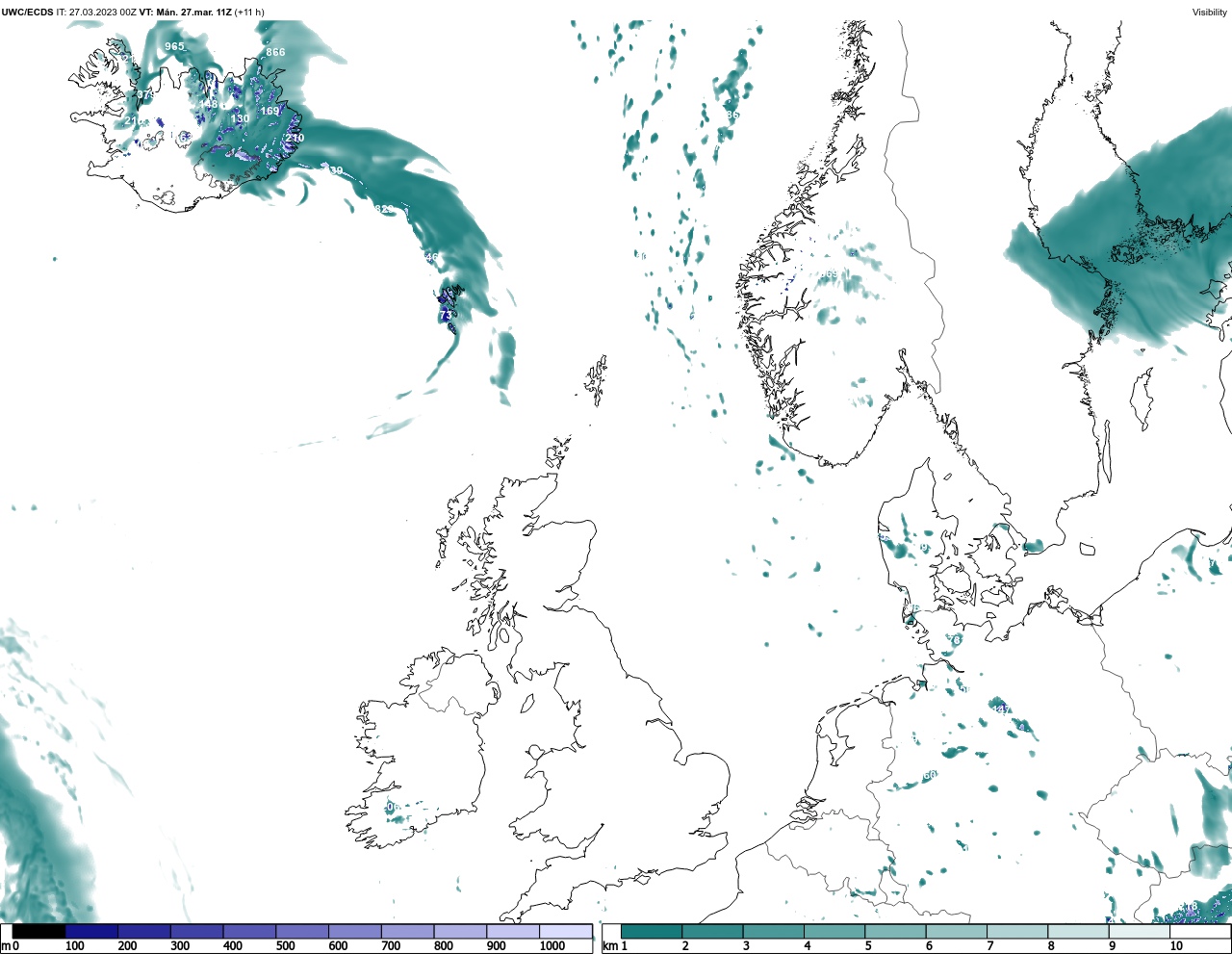Click the "UWC/ECDS" header text
The width and height of the screenshot is (1232, 954).
tap(27, 13)
